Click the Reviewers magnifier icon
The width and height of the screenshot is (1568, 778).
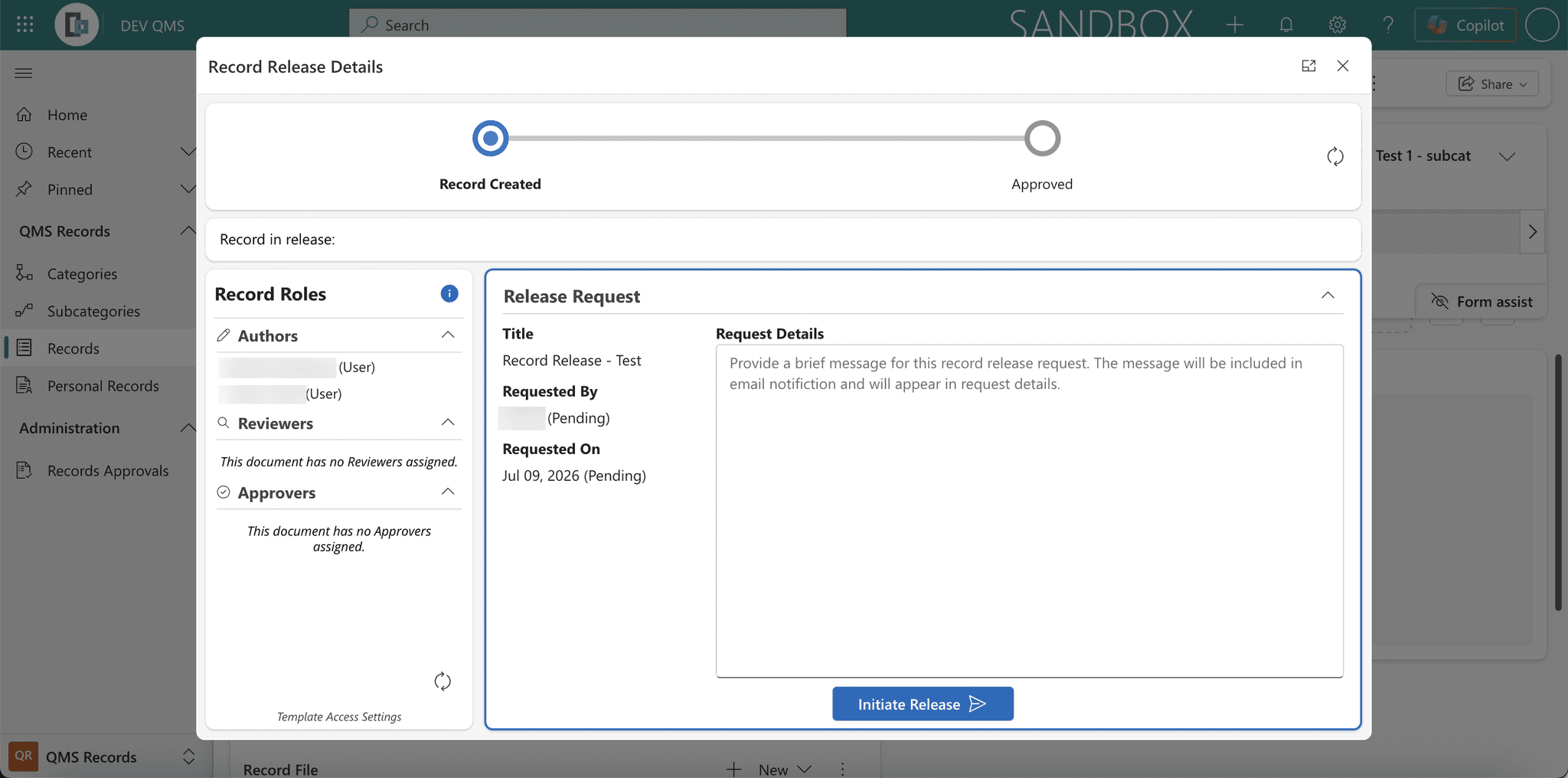click(x=224, y=422)
